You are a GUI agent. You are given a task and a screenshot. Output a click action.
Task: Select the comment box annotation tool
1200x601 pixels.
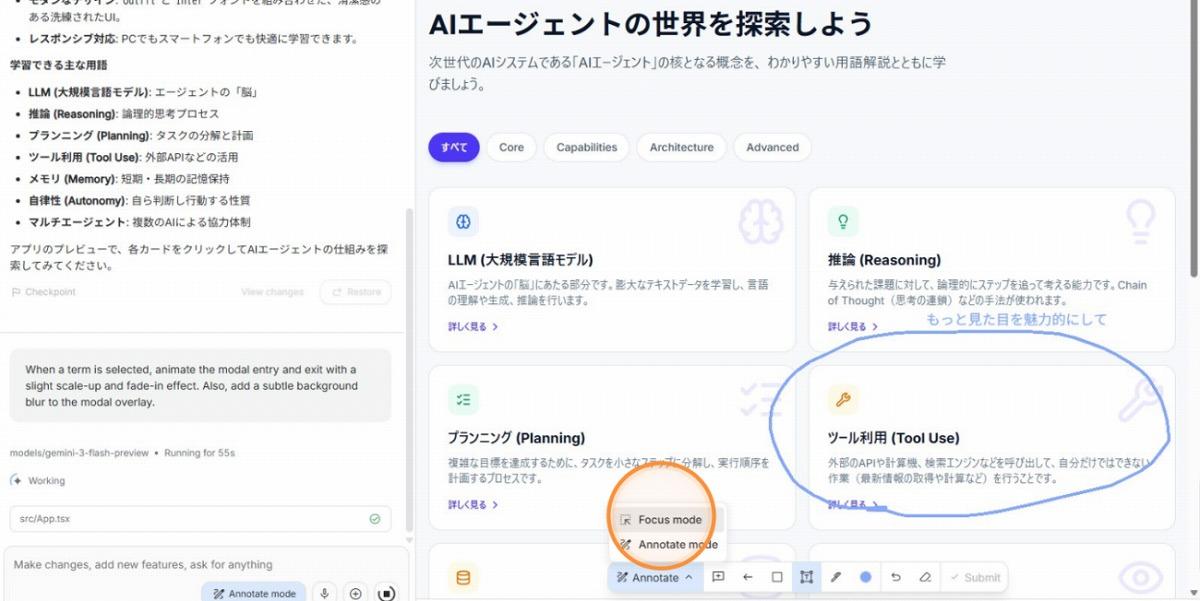[718, 577]
